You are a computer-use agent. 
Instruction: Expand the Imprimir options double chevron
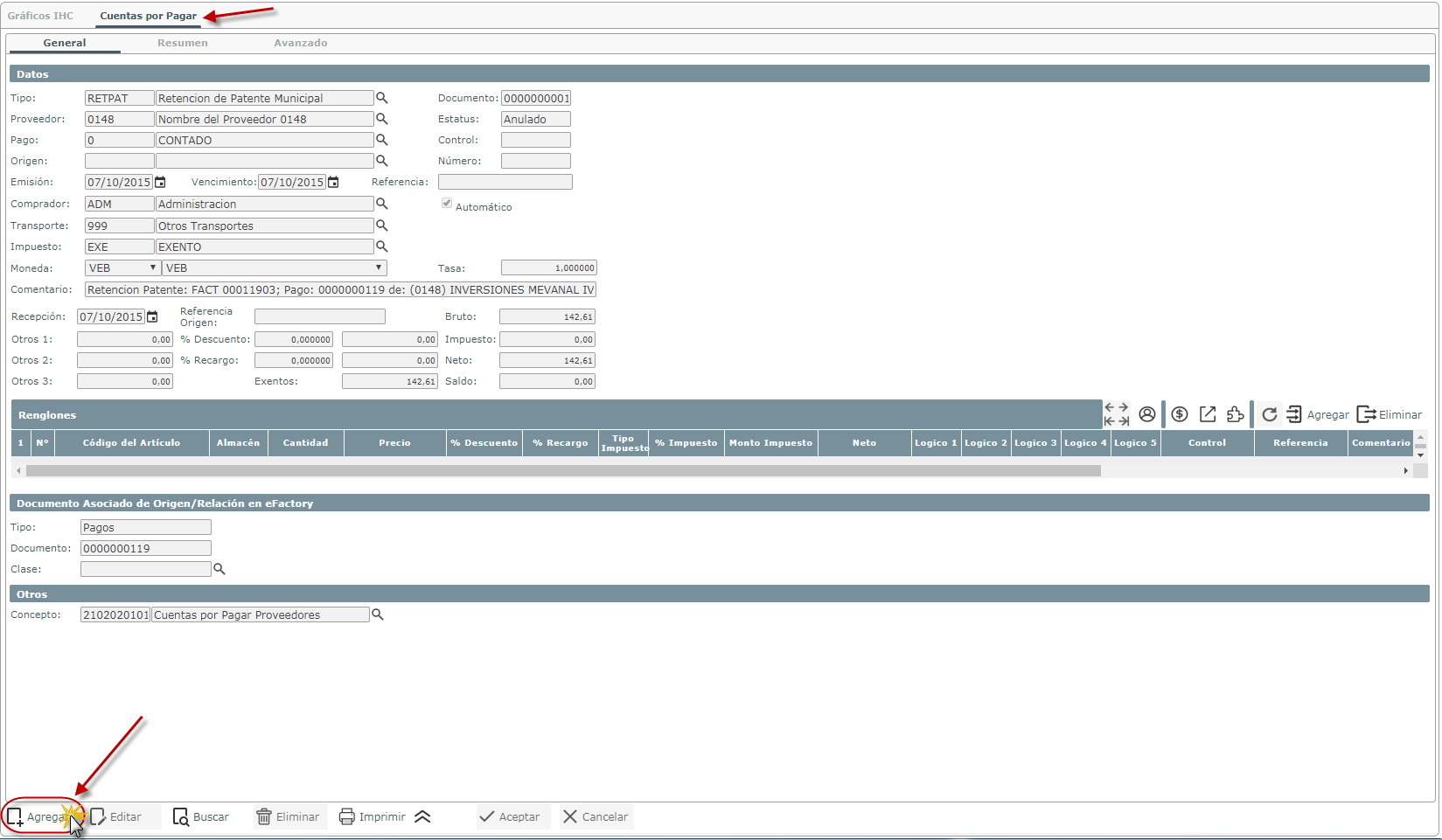click(422, 816)
